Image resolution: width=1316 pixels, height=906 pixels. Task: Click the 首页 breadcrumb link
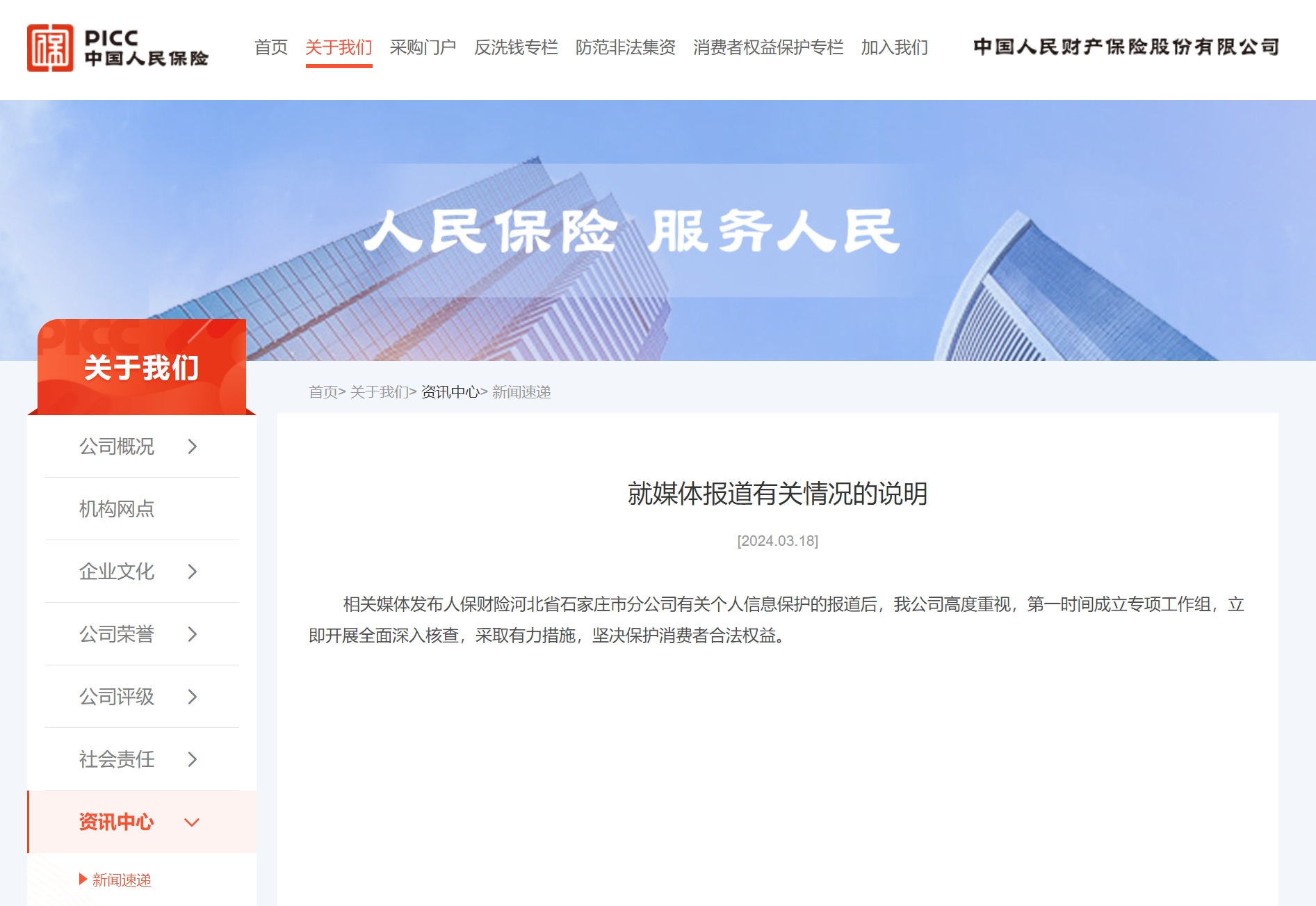click(323, 392)
